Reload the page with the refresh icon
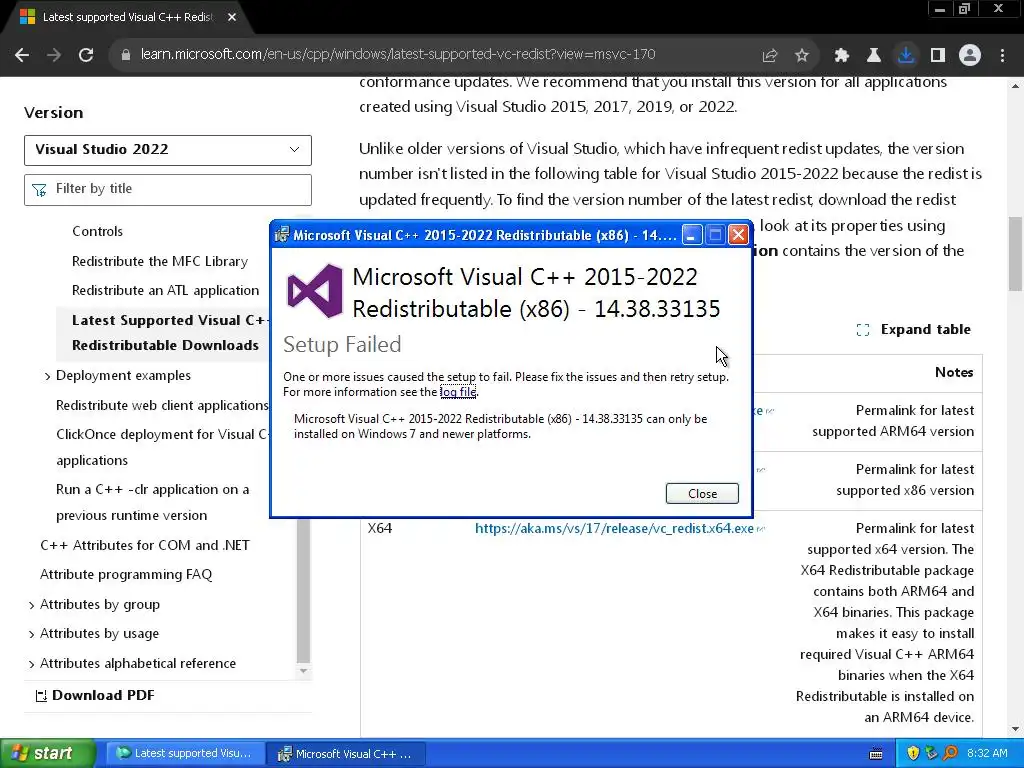Viewport: 1024px width, 768px height. [x=86, y=56]
